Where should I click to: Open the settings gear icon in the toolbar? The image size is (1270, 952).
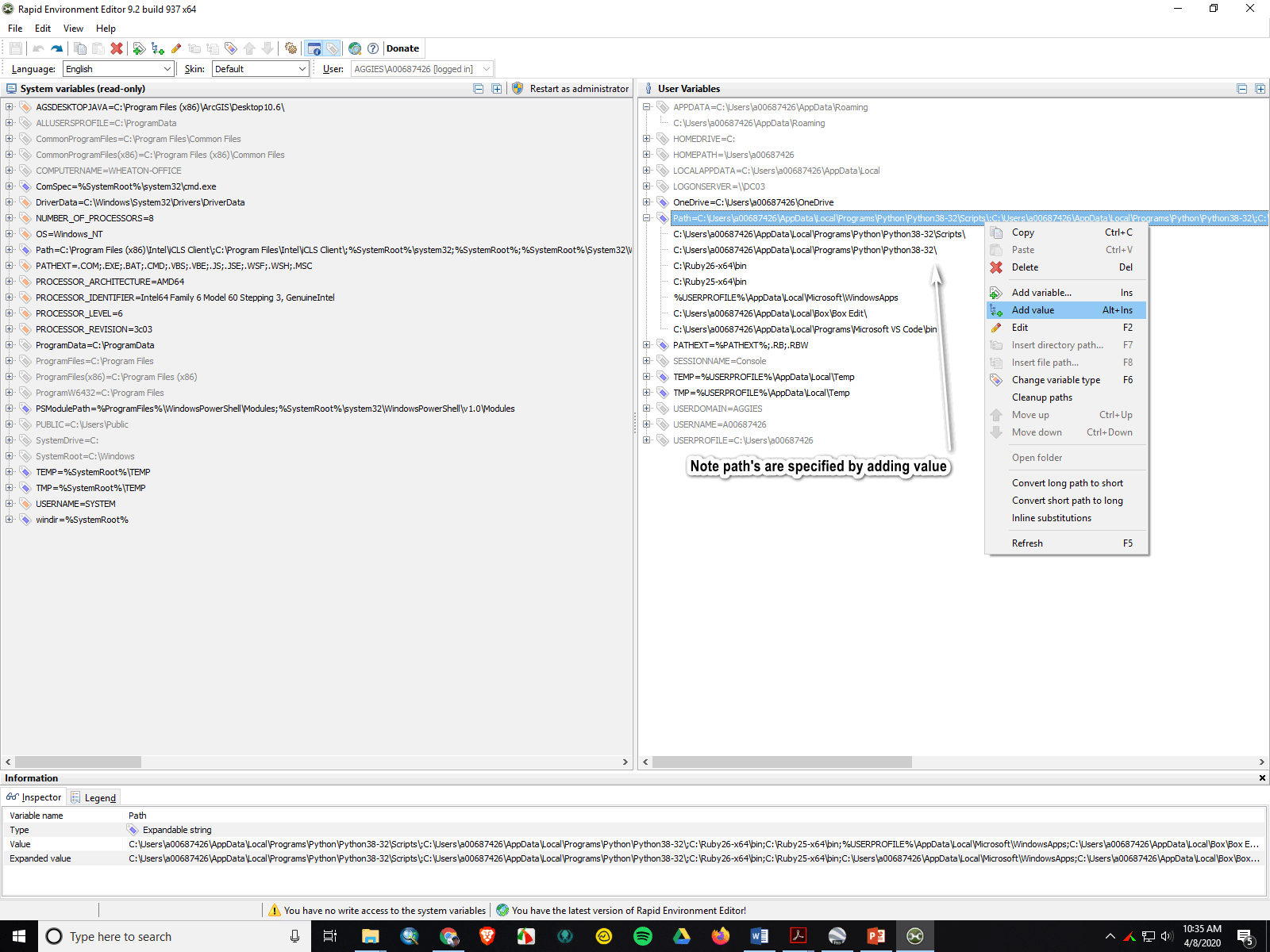point(291,48)
